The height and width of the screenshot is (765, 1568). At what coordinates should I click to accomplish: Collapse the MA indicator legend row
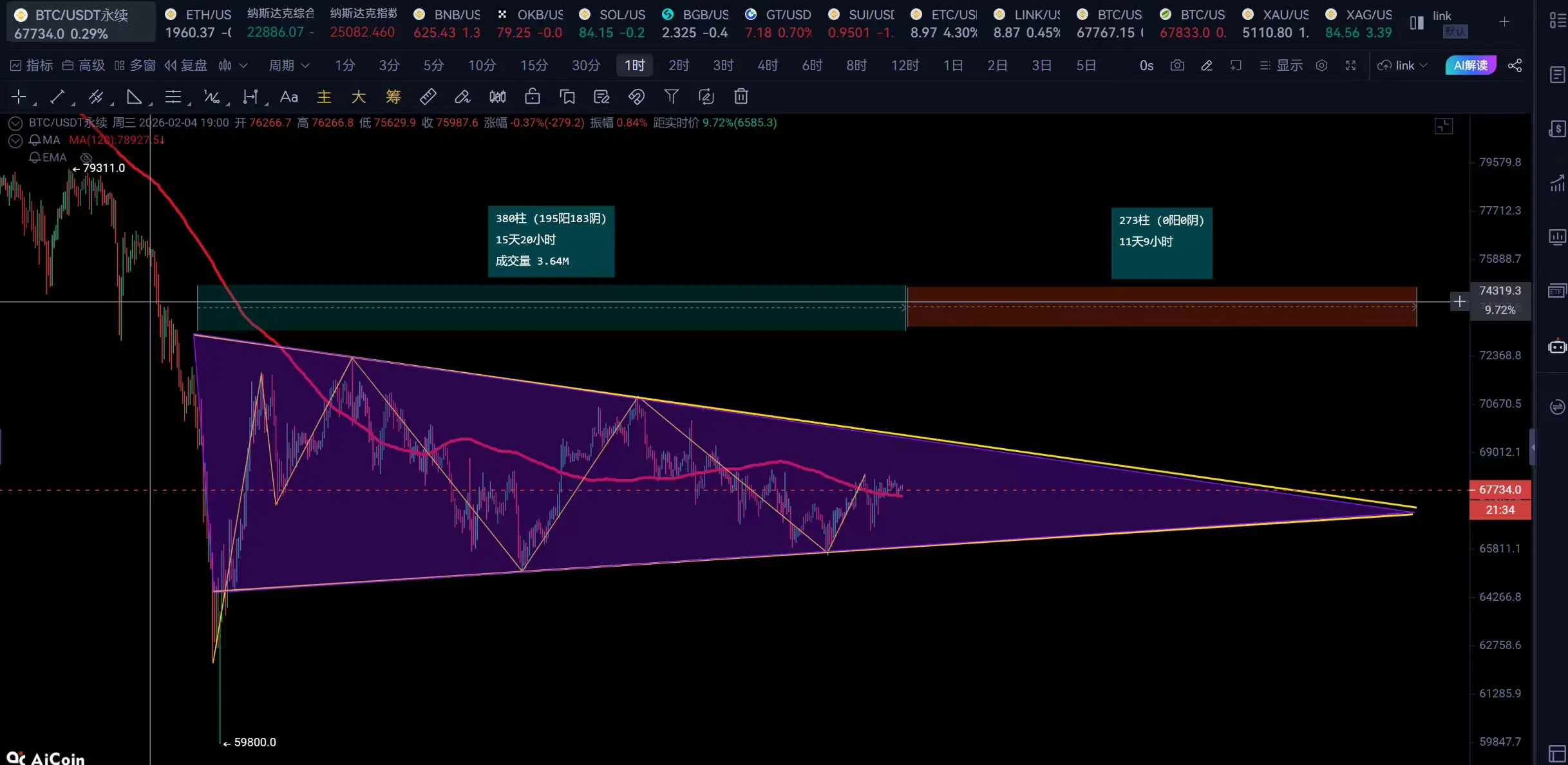15,140
